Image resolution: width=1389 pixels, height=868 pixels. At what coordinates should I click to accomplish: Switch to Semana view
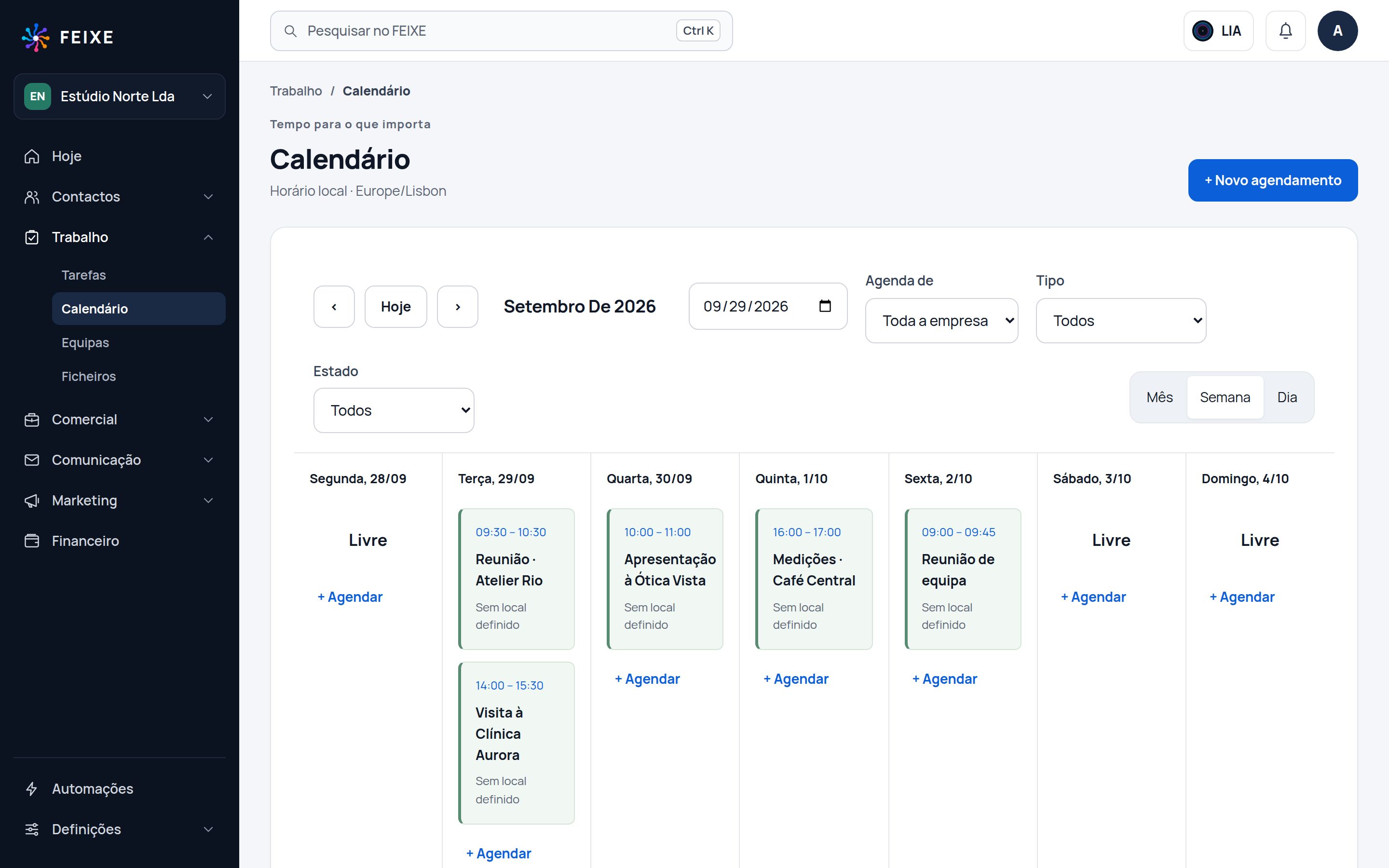1225,397
